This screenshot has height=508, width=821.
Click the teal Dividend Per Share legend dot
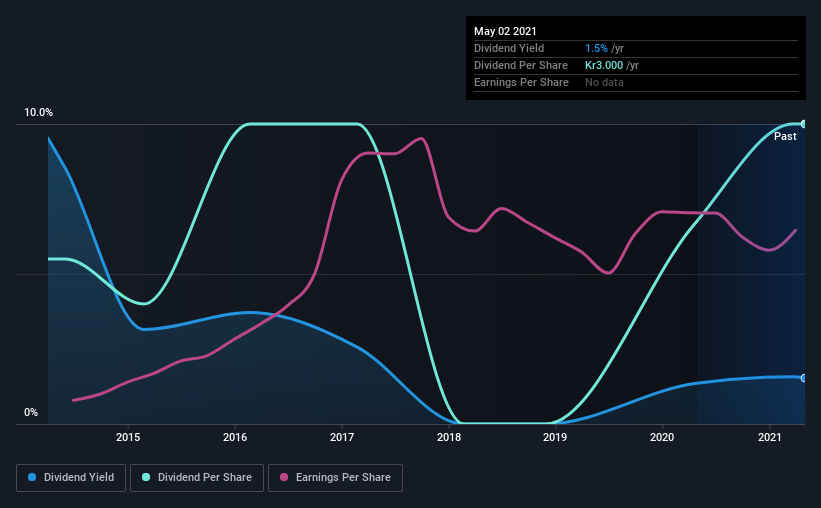146,477
